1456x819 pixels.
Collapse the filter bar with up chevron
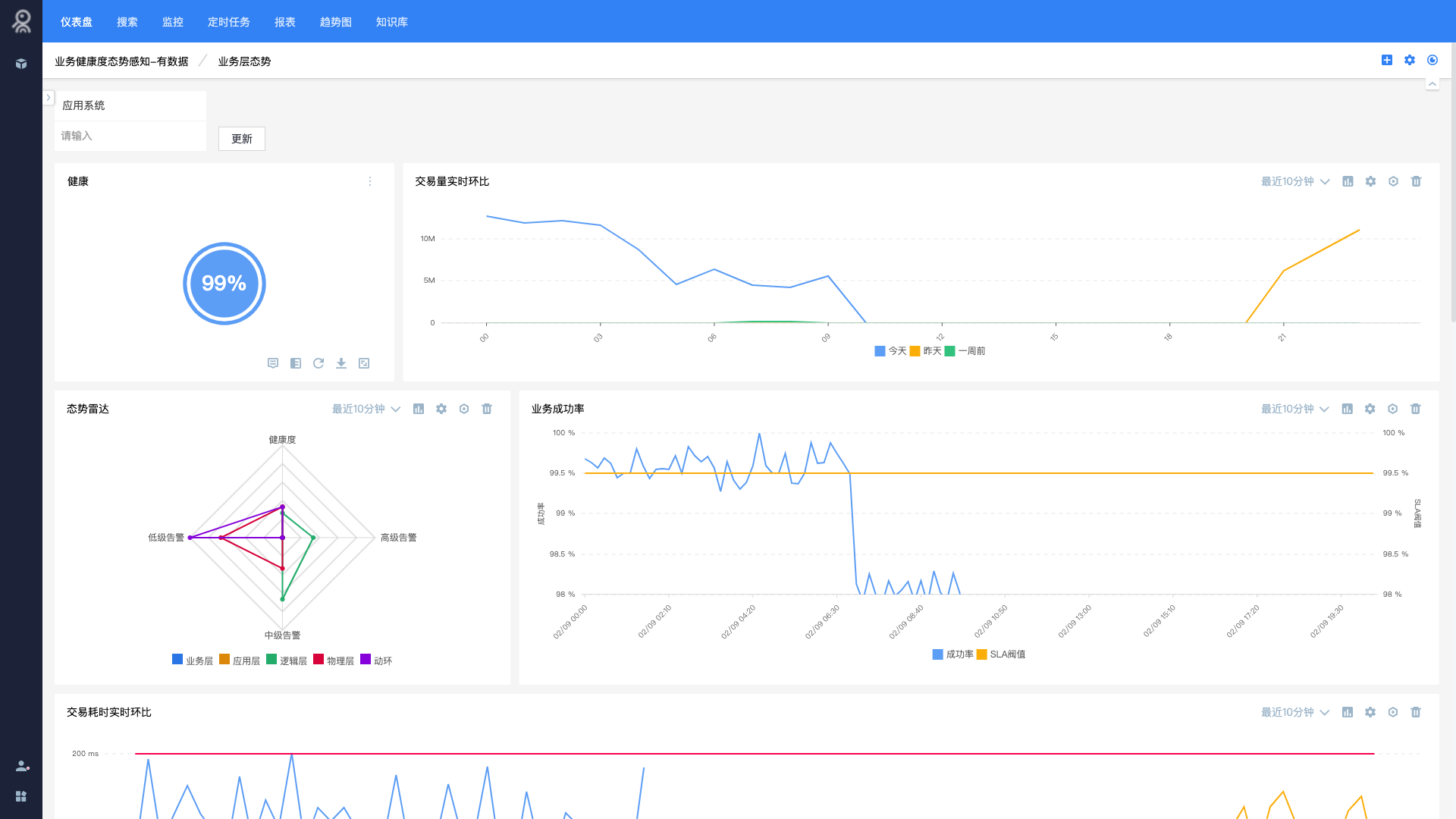pos(1432,83)
